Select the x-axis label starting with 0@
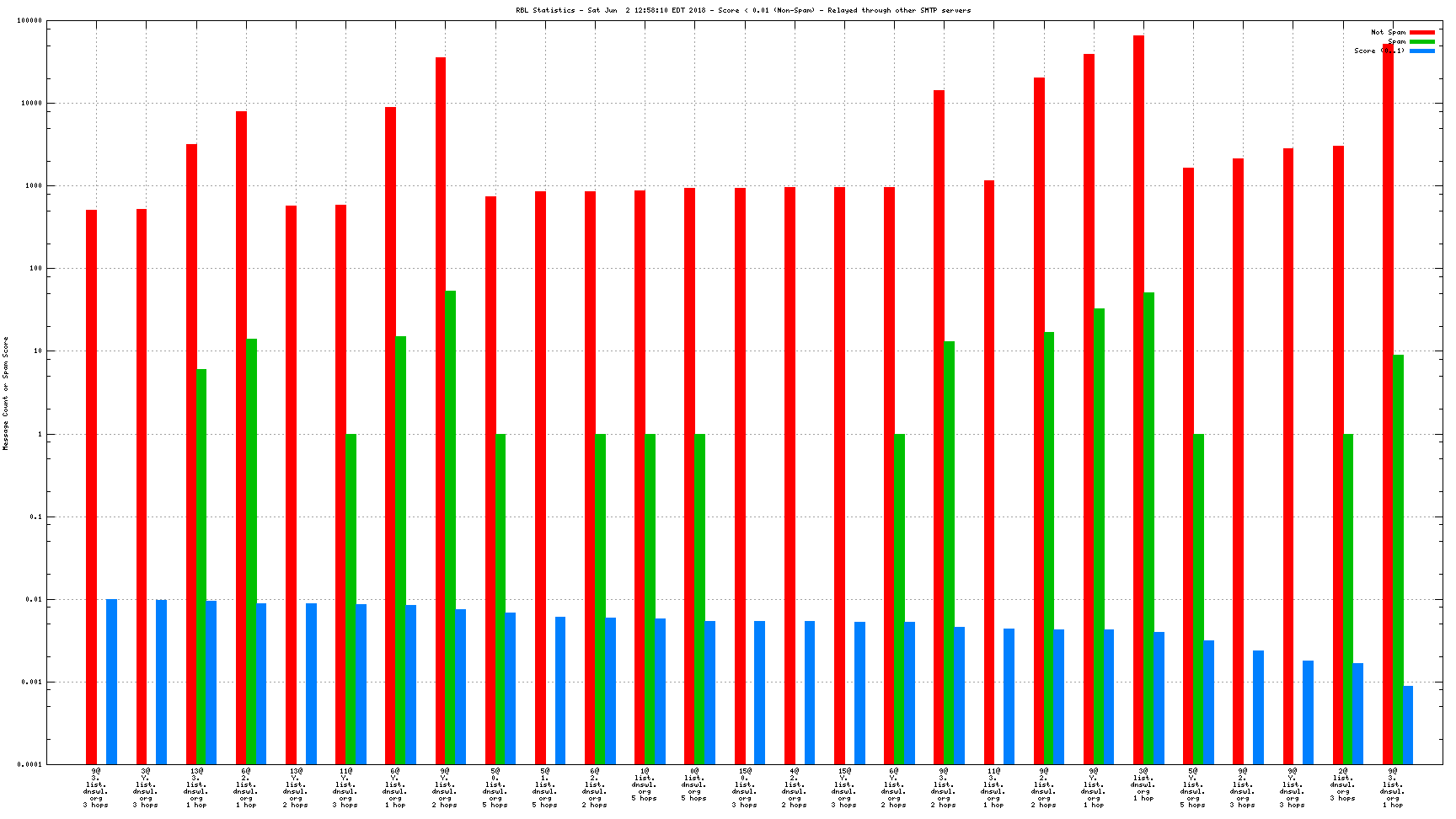 [694, 784]
